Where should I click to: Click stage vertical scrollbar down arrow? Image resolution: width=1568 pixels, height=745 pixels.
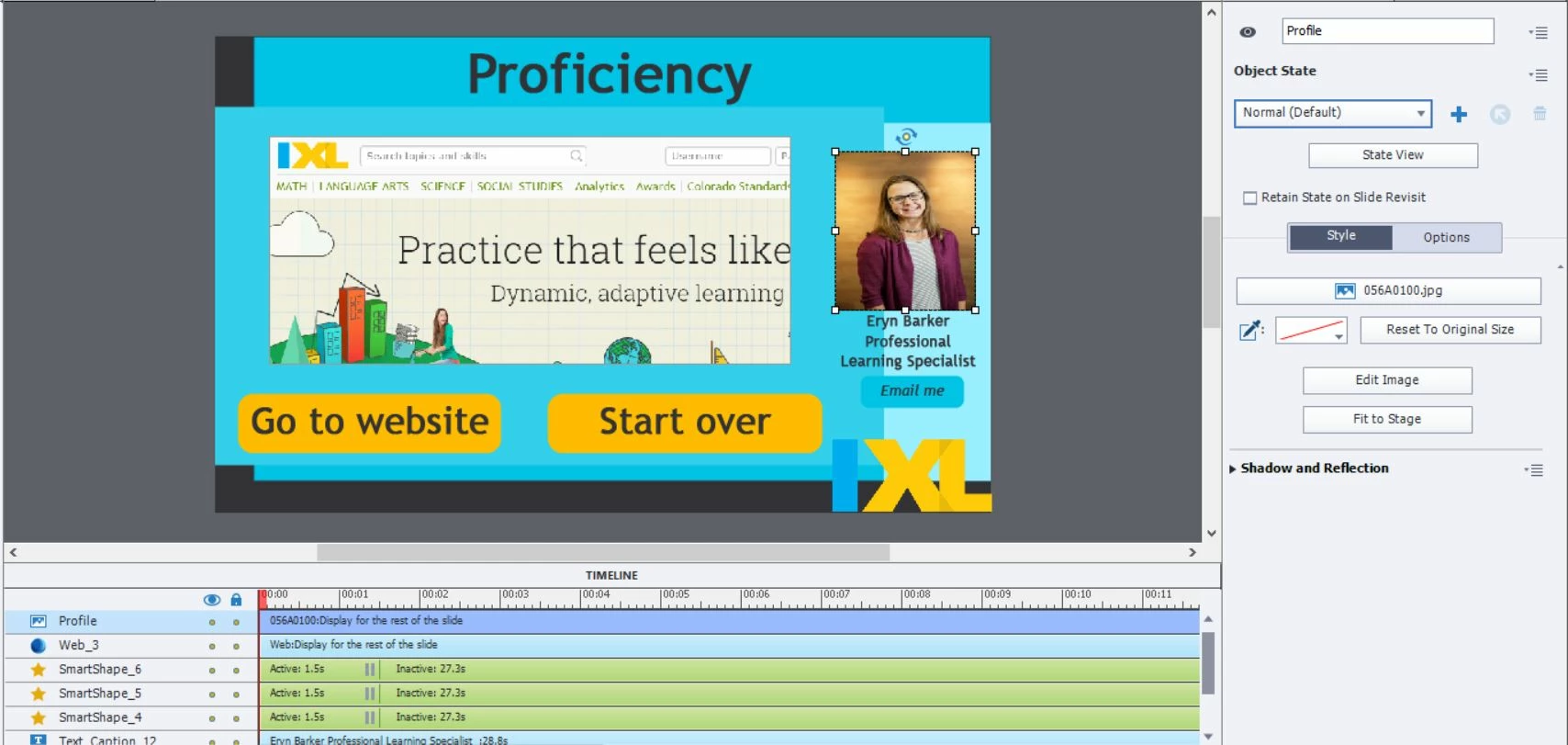(x=1211, y=533)
